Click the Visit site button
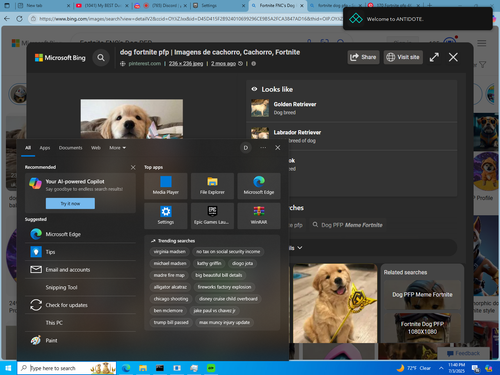Screen dimensions: 500x375 (403, 57)
